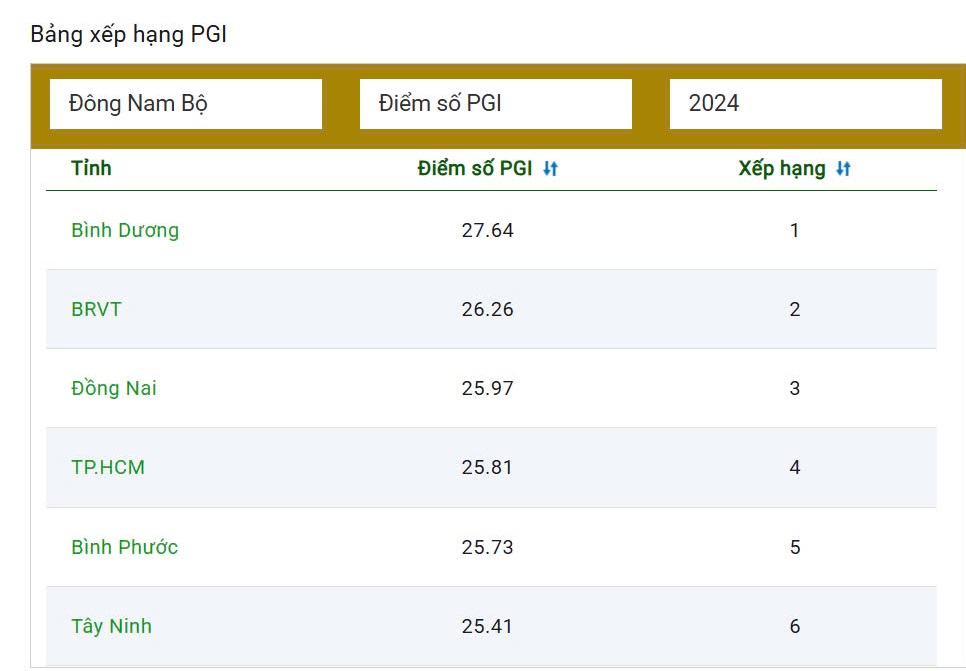The height and width of the screenshot is (671, 966).
Task: Click rank 1 in the Xếp hạng column
Action: [794, 230]
